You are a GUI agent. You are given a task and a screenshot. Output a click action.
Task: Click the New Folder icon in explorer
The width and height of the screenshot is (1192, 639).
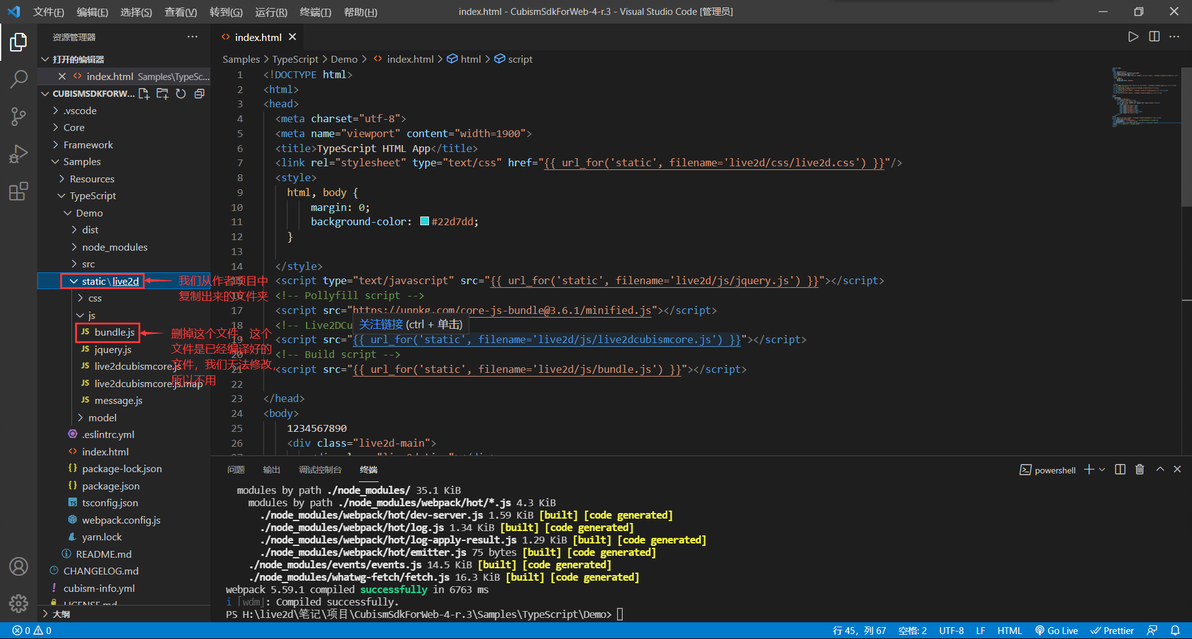[162, 93]
